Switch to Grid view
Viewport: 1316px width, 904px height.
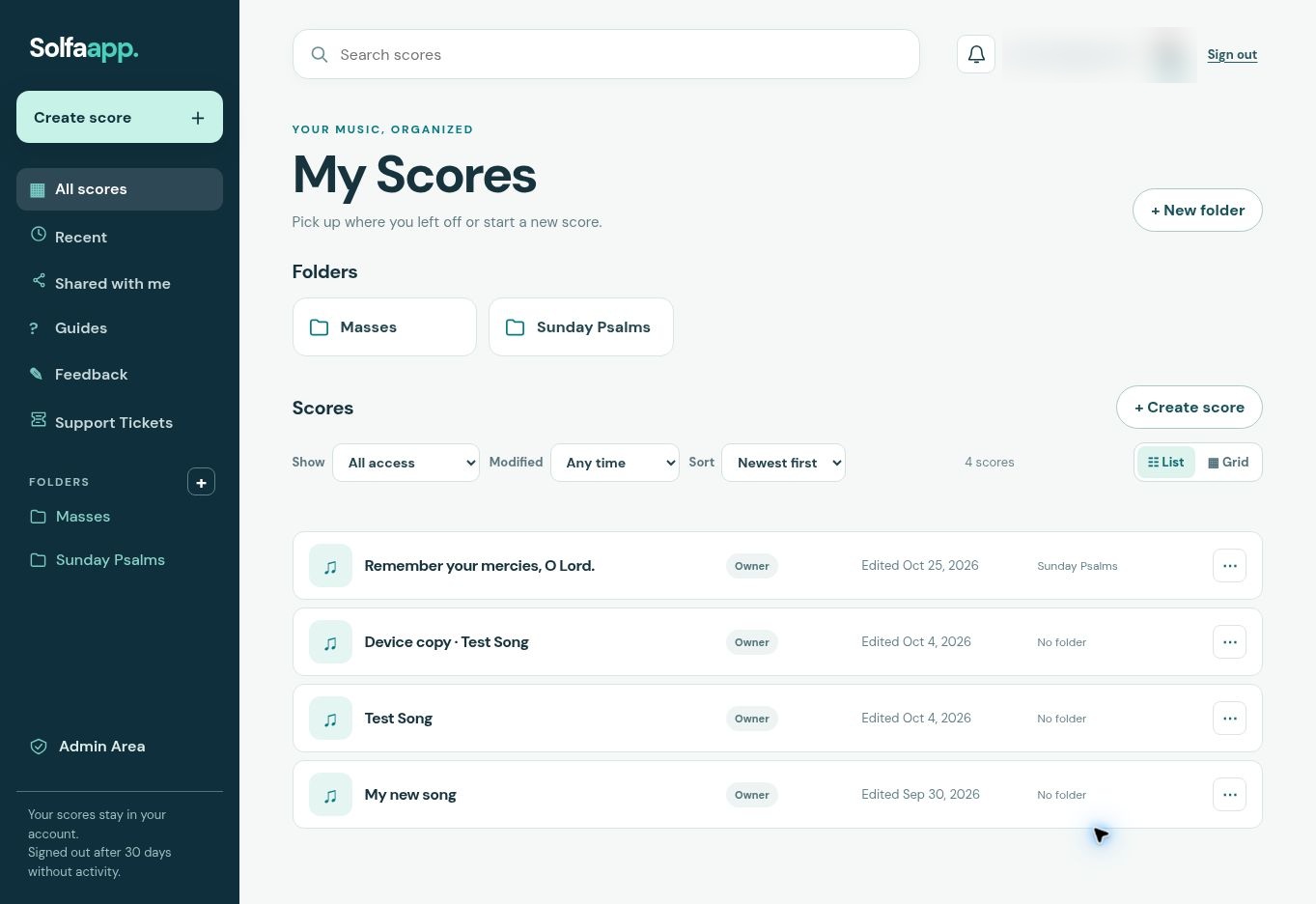(x=1228, y=463)
